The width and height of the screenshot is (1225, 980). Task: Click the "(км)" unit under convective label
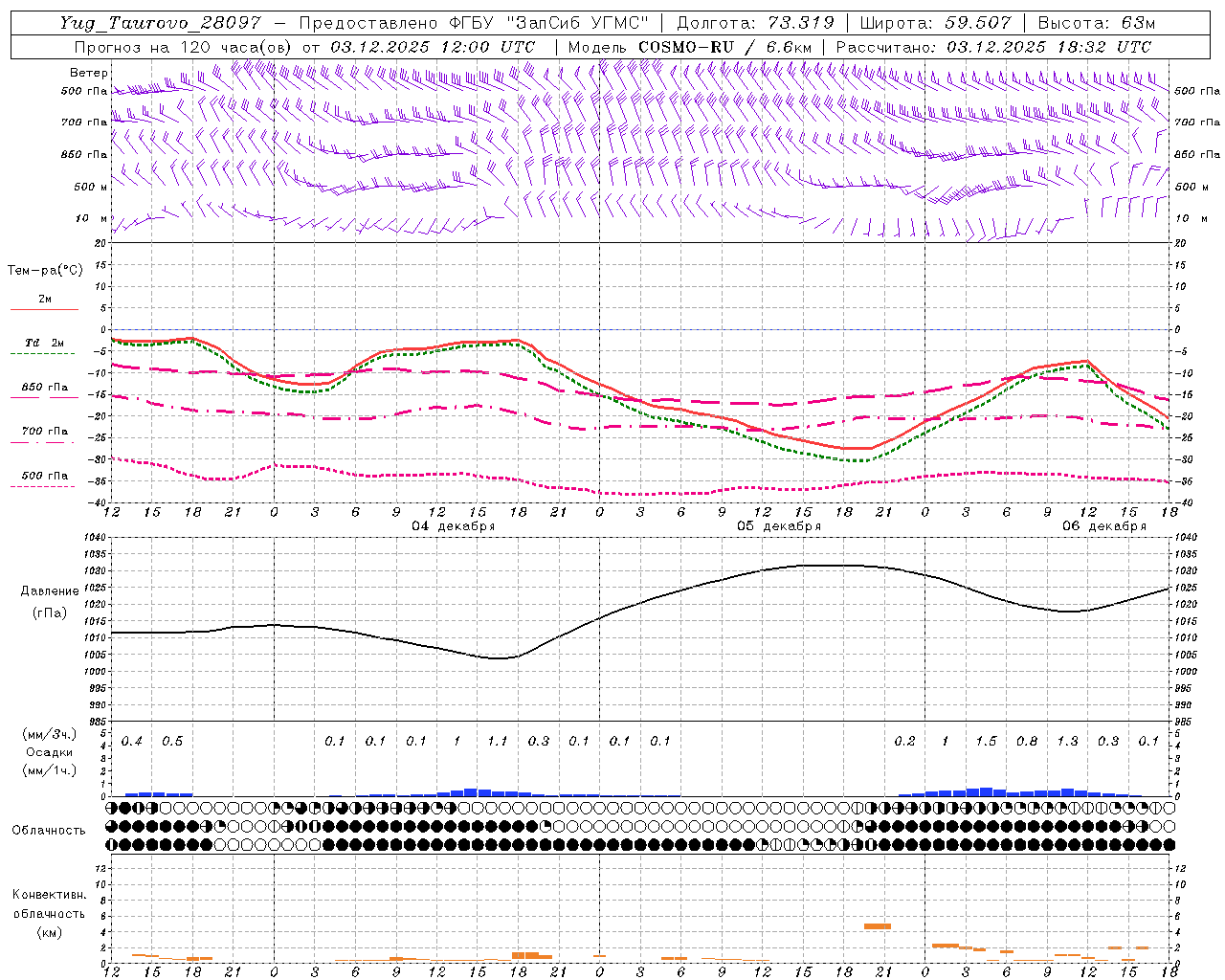(48, 932)
